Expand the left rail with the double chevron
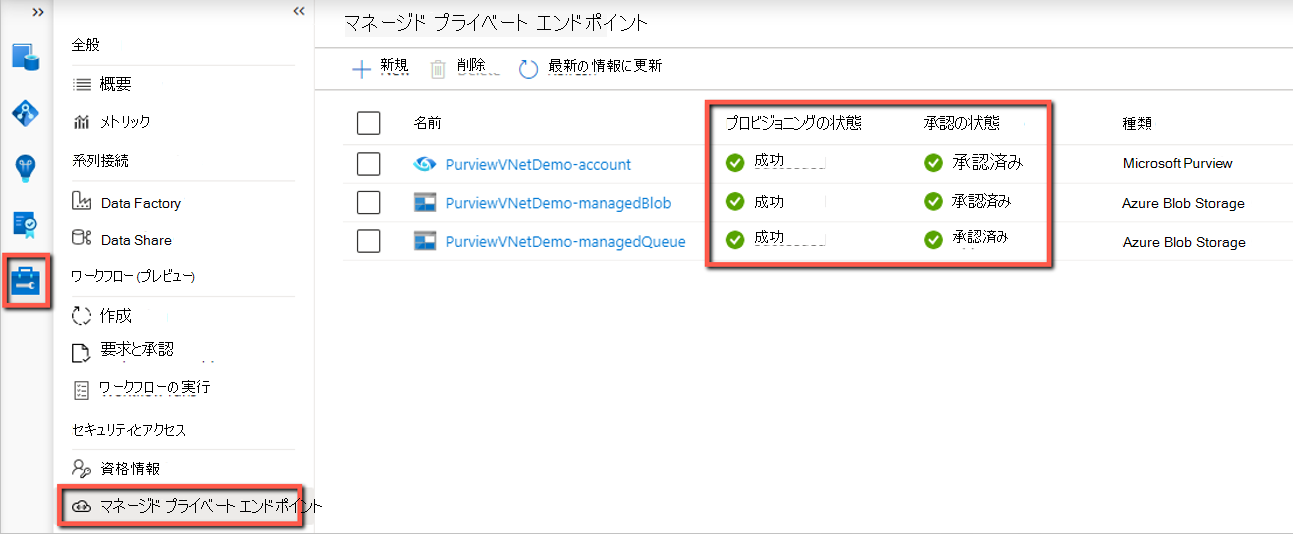The image size is (1293, 534). point(37,11)
